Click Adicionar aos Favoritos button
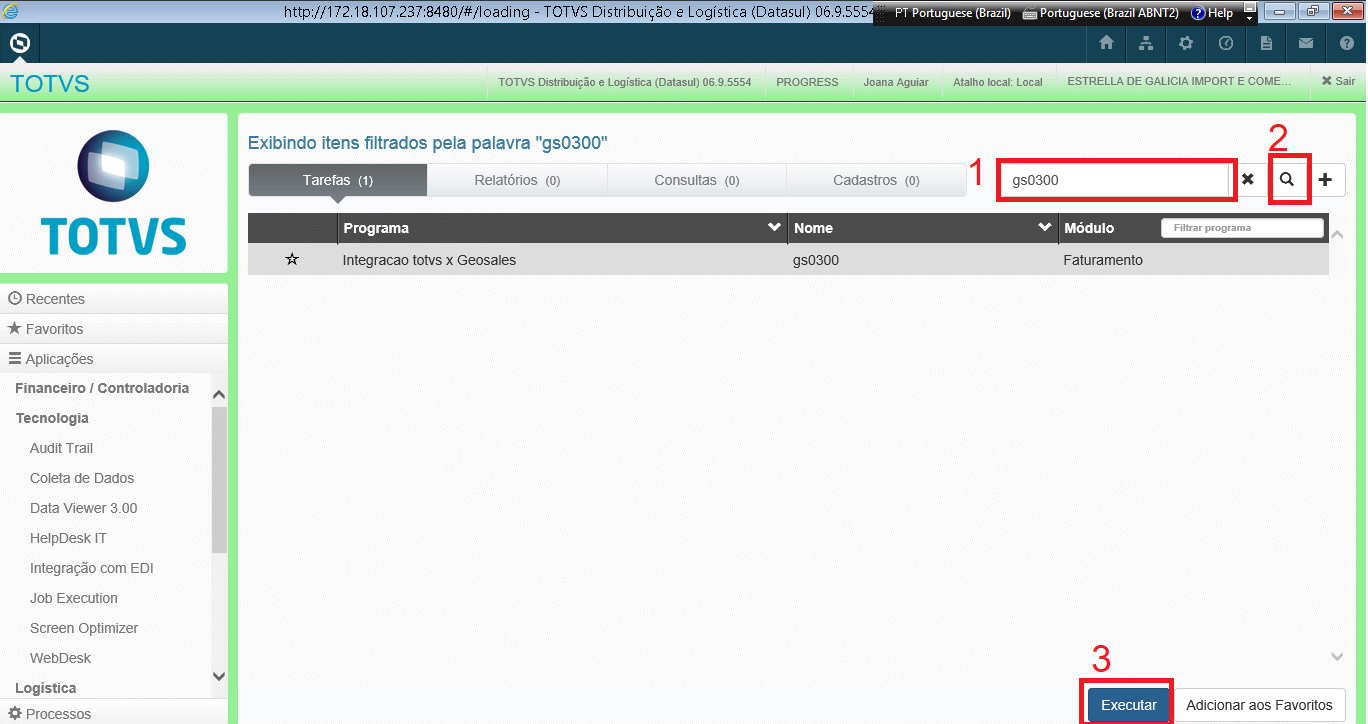Screen dimensions: 1368x724 tap(1259, 705)
